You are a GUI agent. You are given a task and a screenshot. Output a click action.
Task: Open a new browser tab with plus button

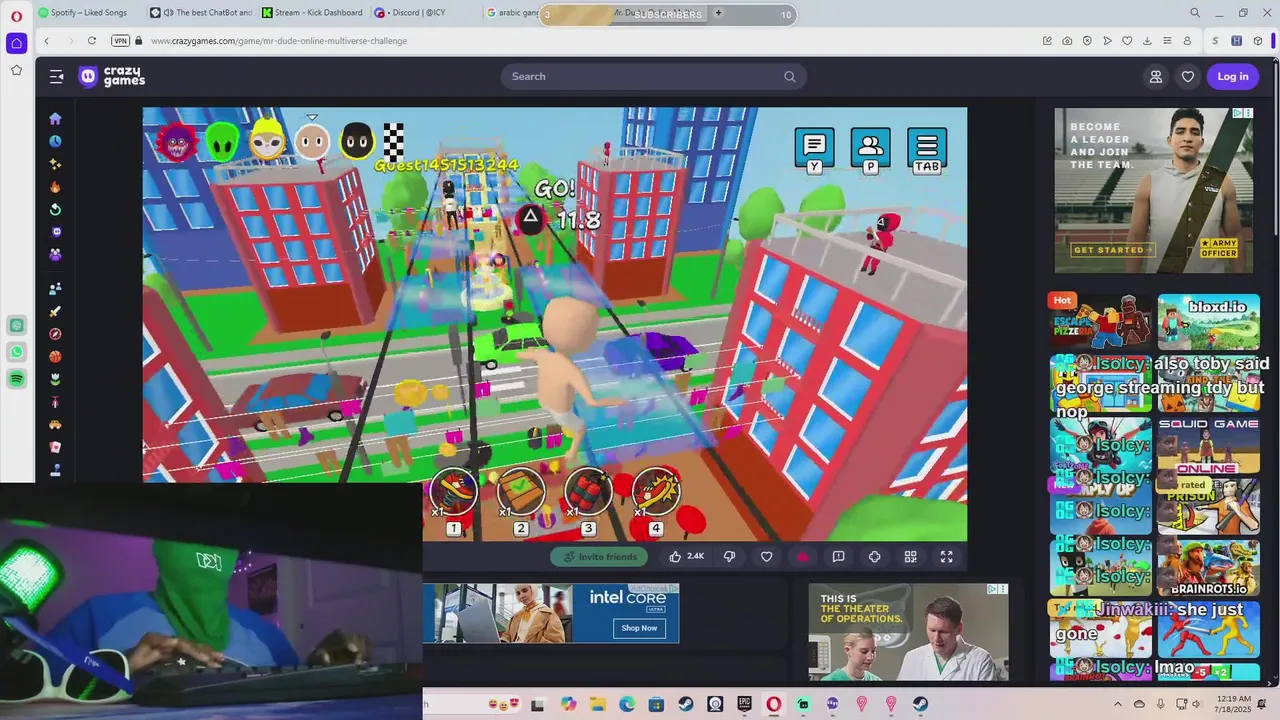click(x=718, y=13)
